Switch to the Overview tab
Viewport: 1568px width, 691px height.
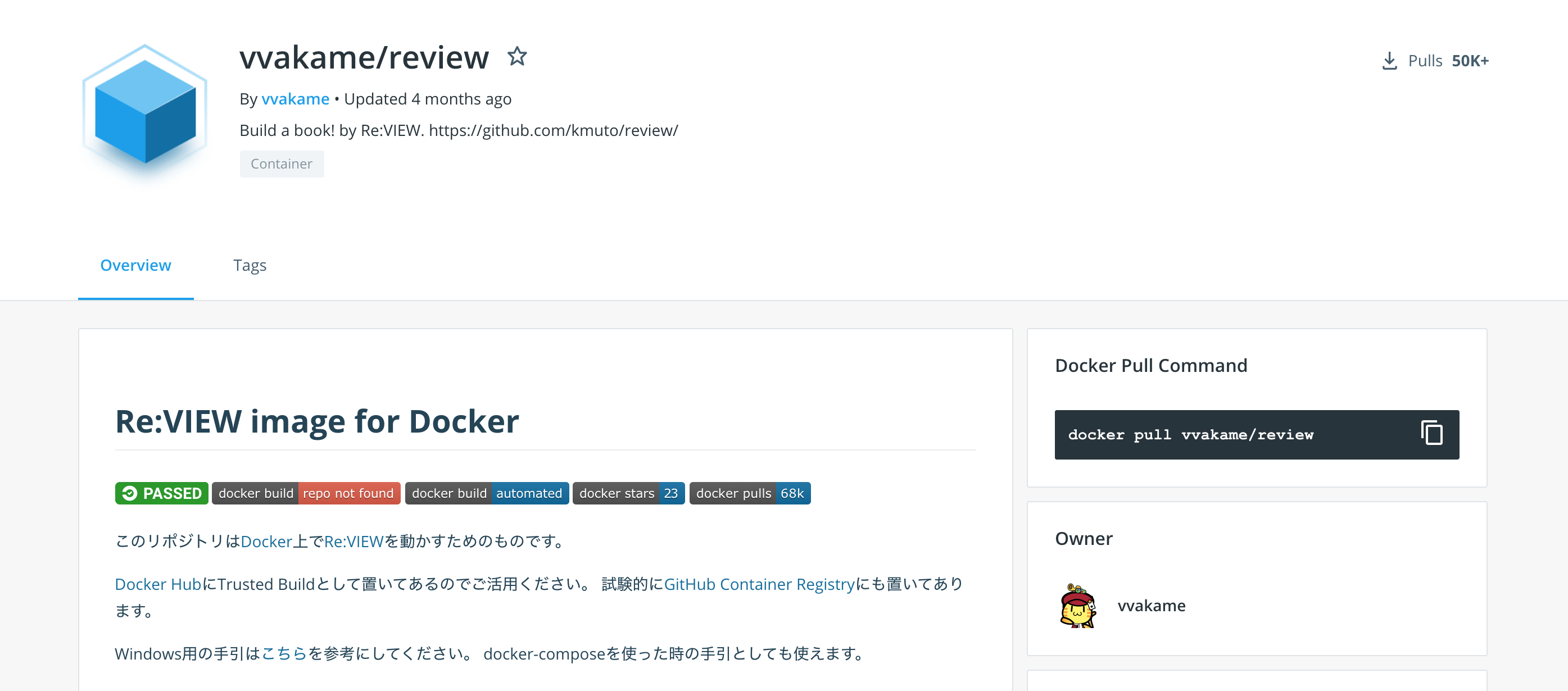(x=135, y=265)
